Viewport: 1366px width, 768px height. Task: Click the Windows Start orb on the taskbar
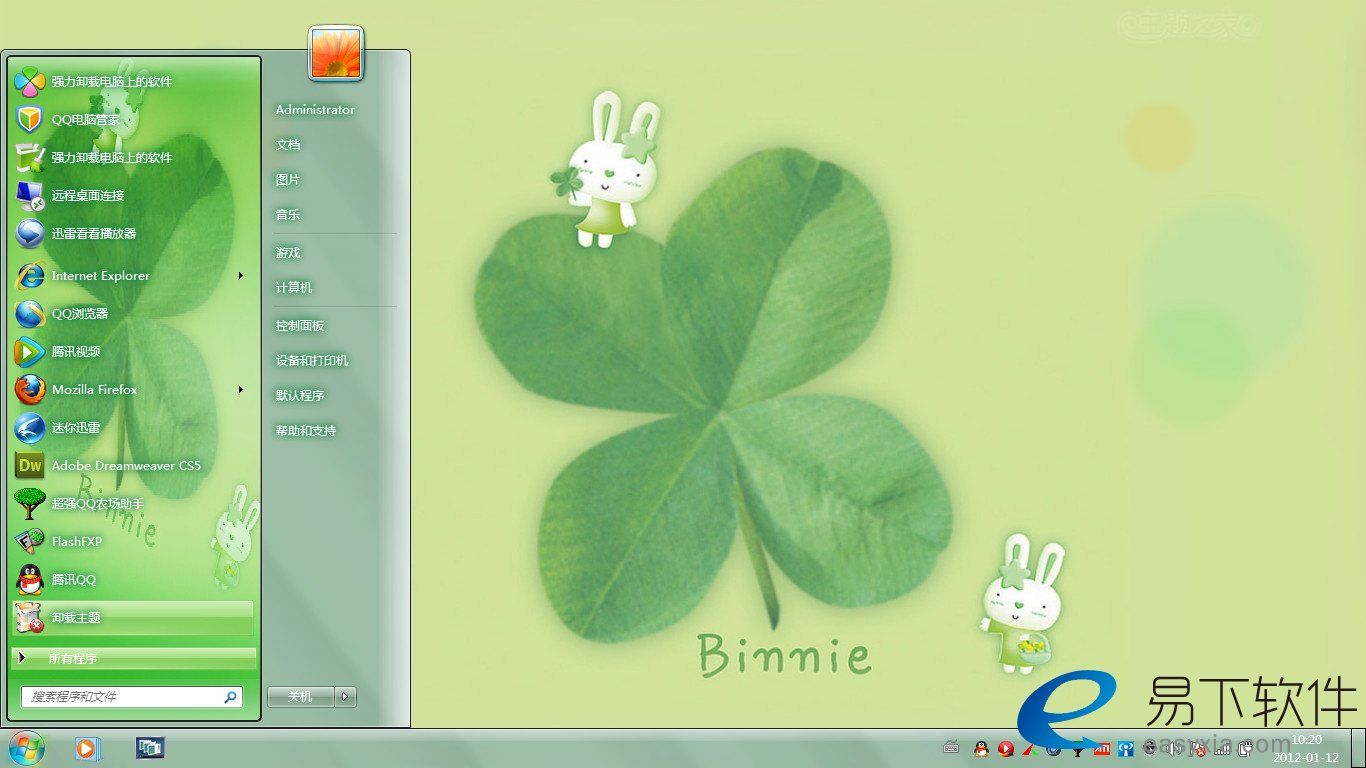click(x=26, y=747)
